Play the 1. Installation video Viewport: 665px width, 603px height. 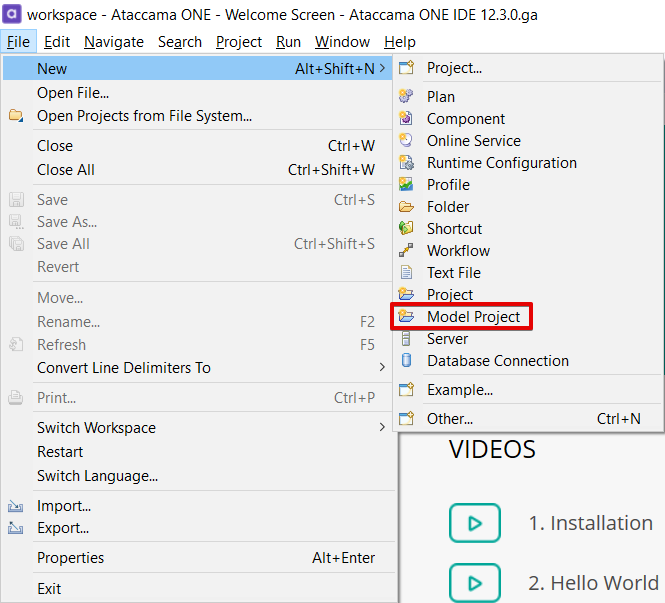coord(475,523)
